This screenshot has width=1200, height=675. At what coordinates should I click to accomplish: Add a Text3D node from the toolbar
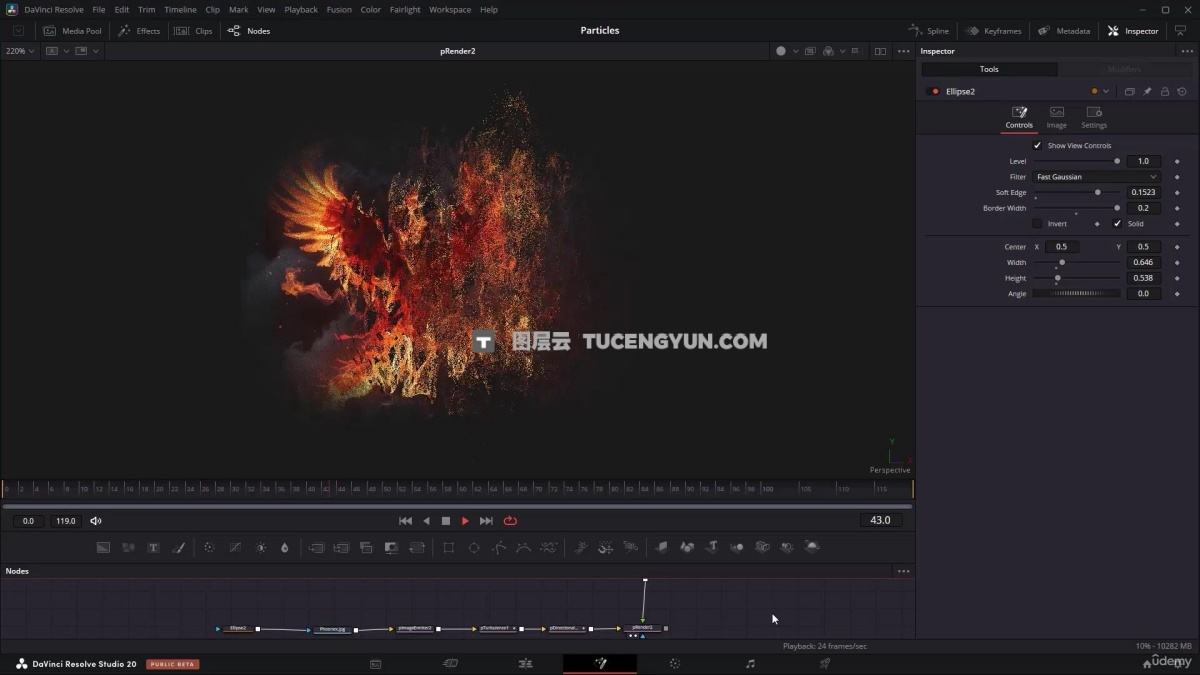point(712,548)
